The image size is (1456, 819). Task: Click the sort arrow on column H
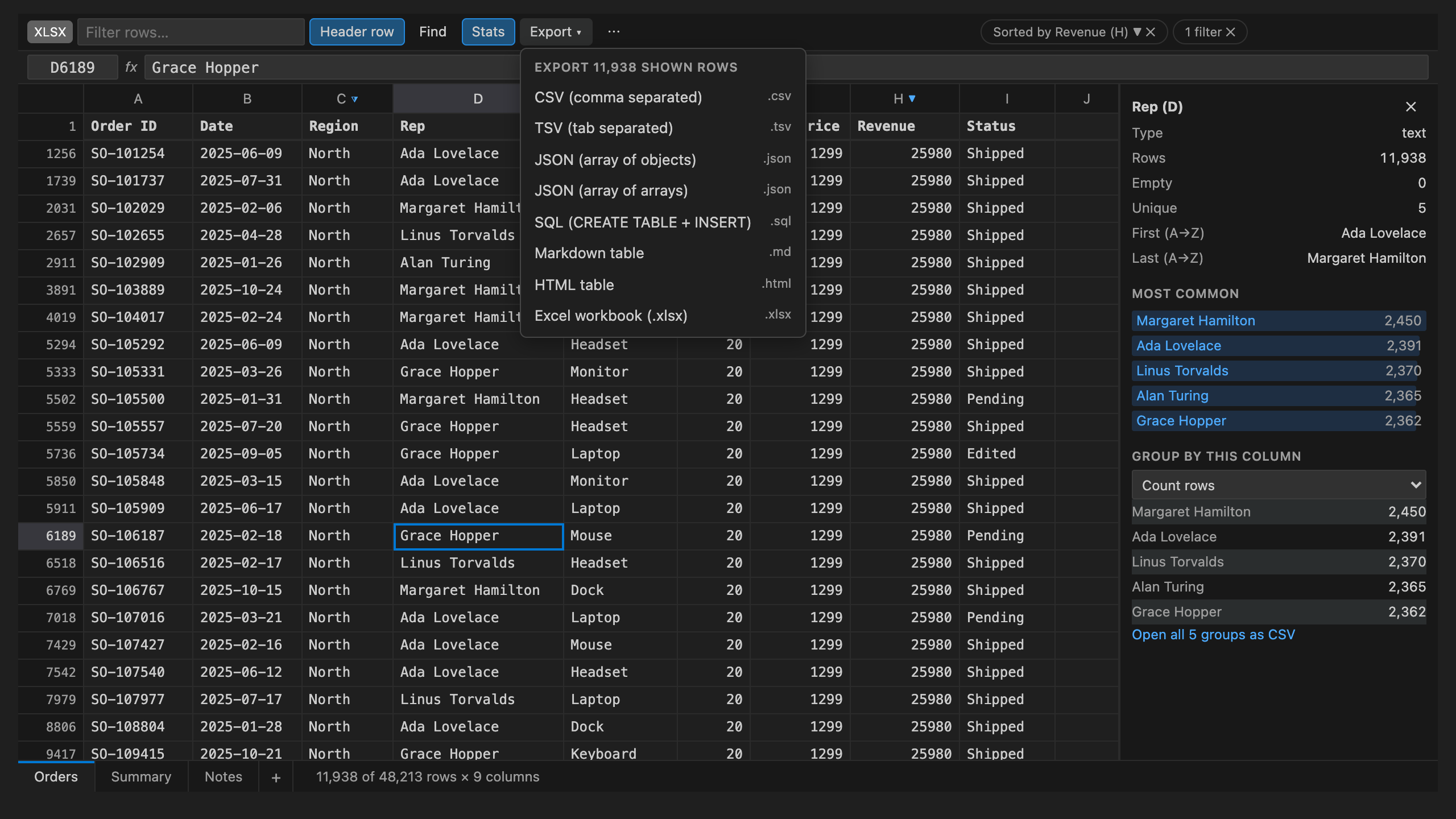(912, 99)
